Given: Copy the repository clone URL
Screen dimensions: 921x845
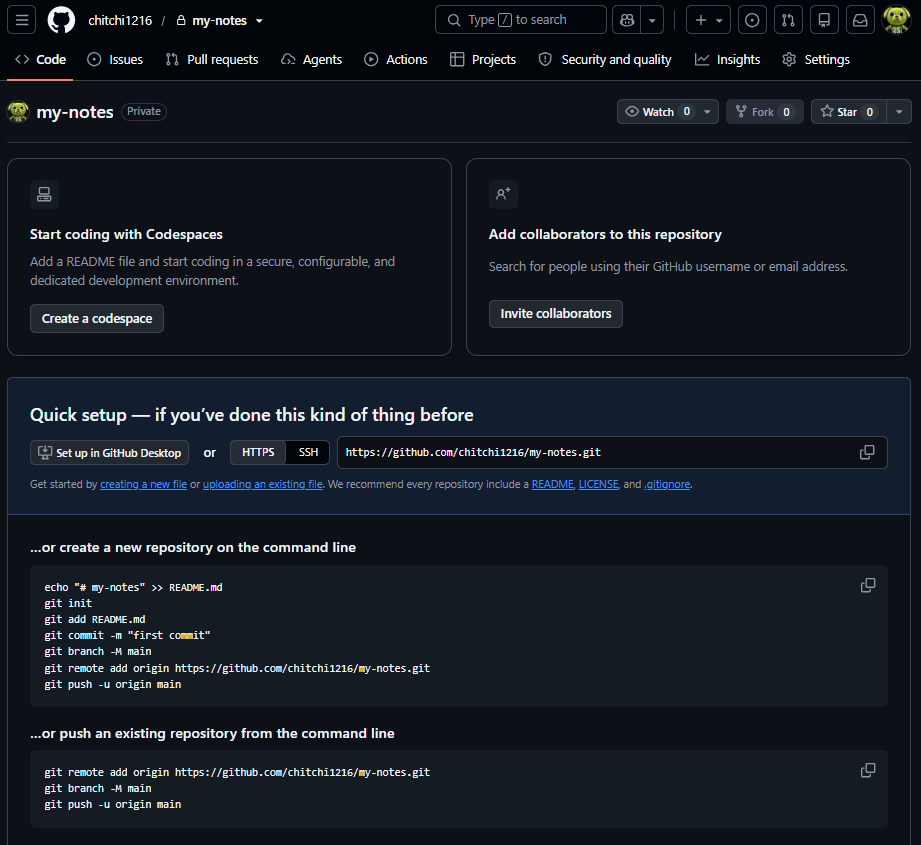Looking at the screenshot, I should [x=867, y=452].
